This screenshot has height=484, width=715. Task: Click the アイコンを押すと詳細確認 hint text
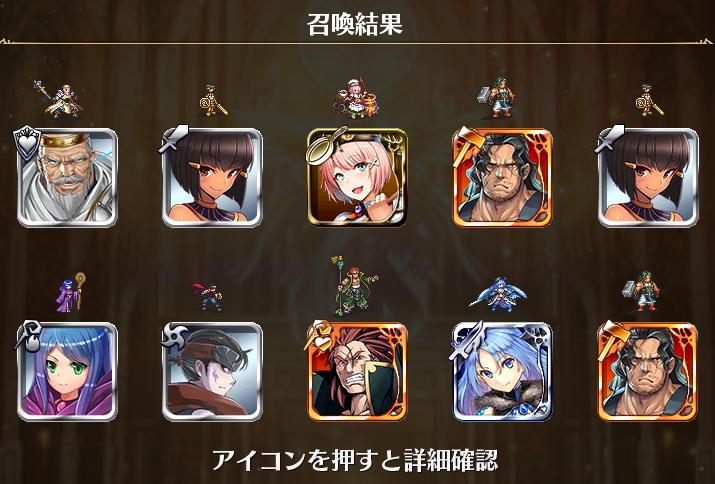[x=355, y=460]
